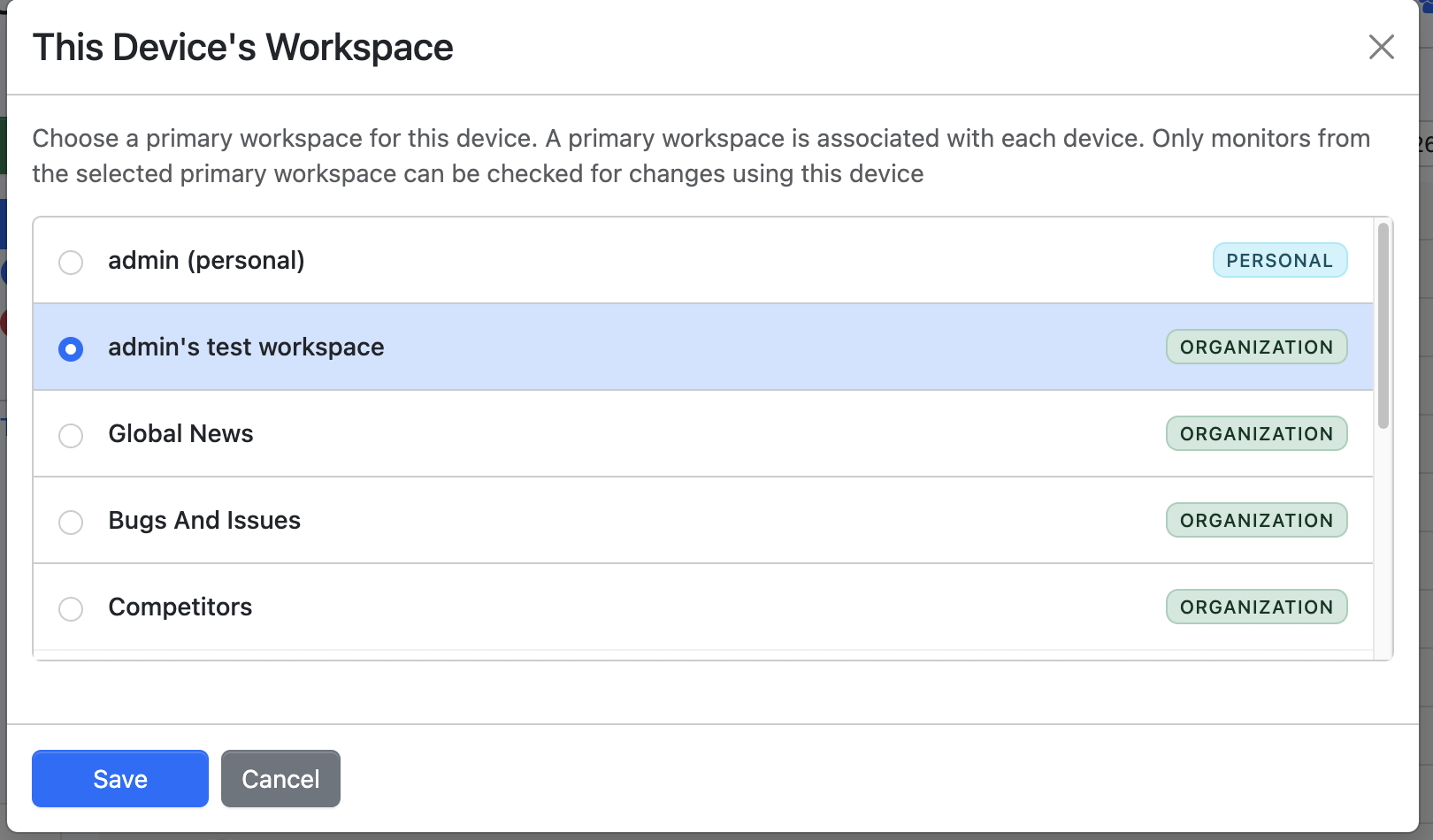Click the PERSONAL badge on the admin row
Viewport: 1433px width, 840px height.
(1280, 260)
